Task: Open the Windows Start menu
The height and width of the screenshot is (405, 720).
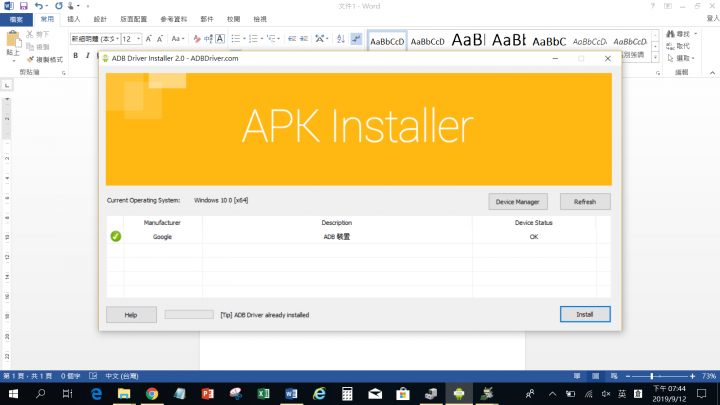Action: tap(13, 394)
